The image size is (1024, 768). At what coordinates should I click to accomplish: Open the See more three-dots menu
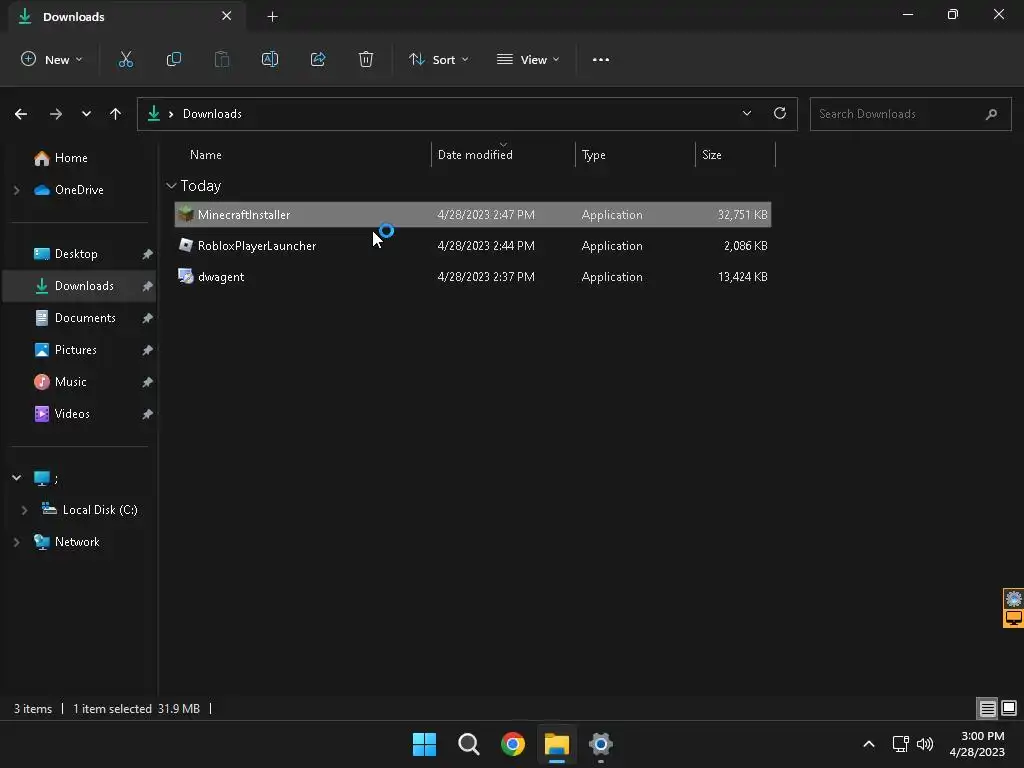pos(601,59)
